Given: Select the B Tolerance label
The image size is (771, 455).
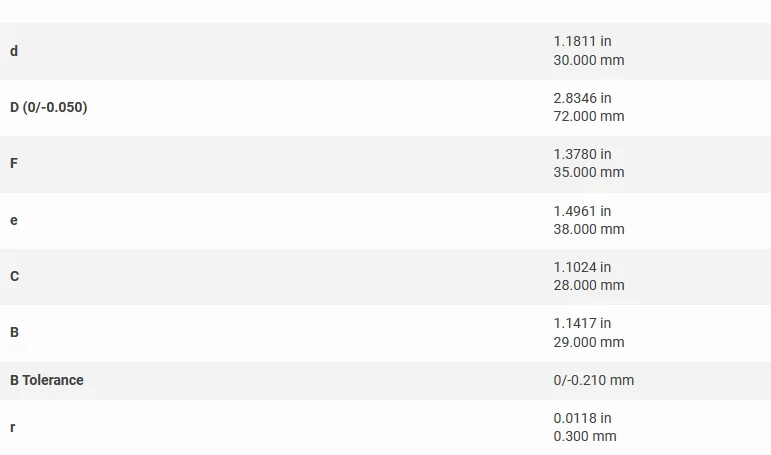Looking at the screenshot, I should [x=47, y=380].
